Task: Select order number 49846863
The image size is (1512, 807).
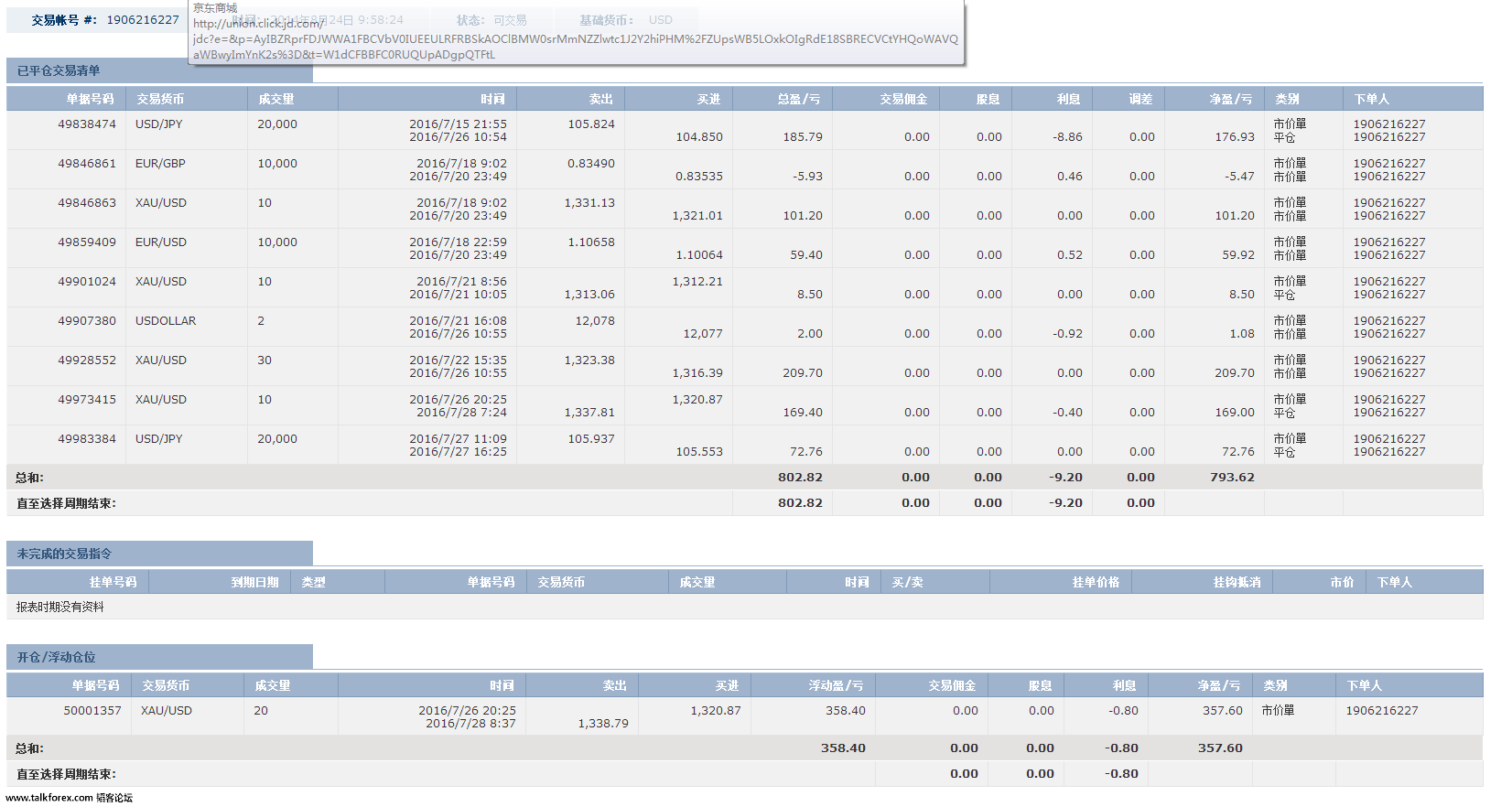Action: 87,203
